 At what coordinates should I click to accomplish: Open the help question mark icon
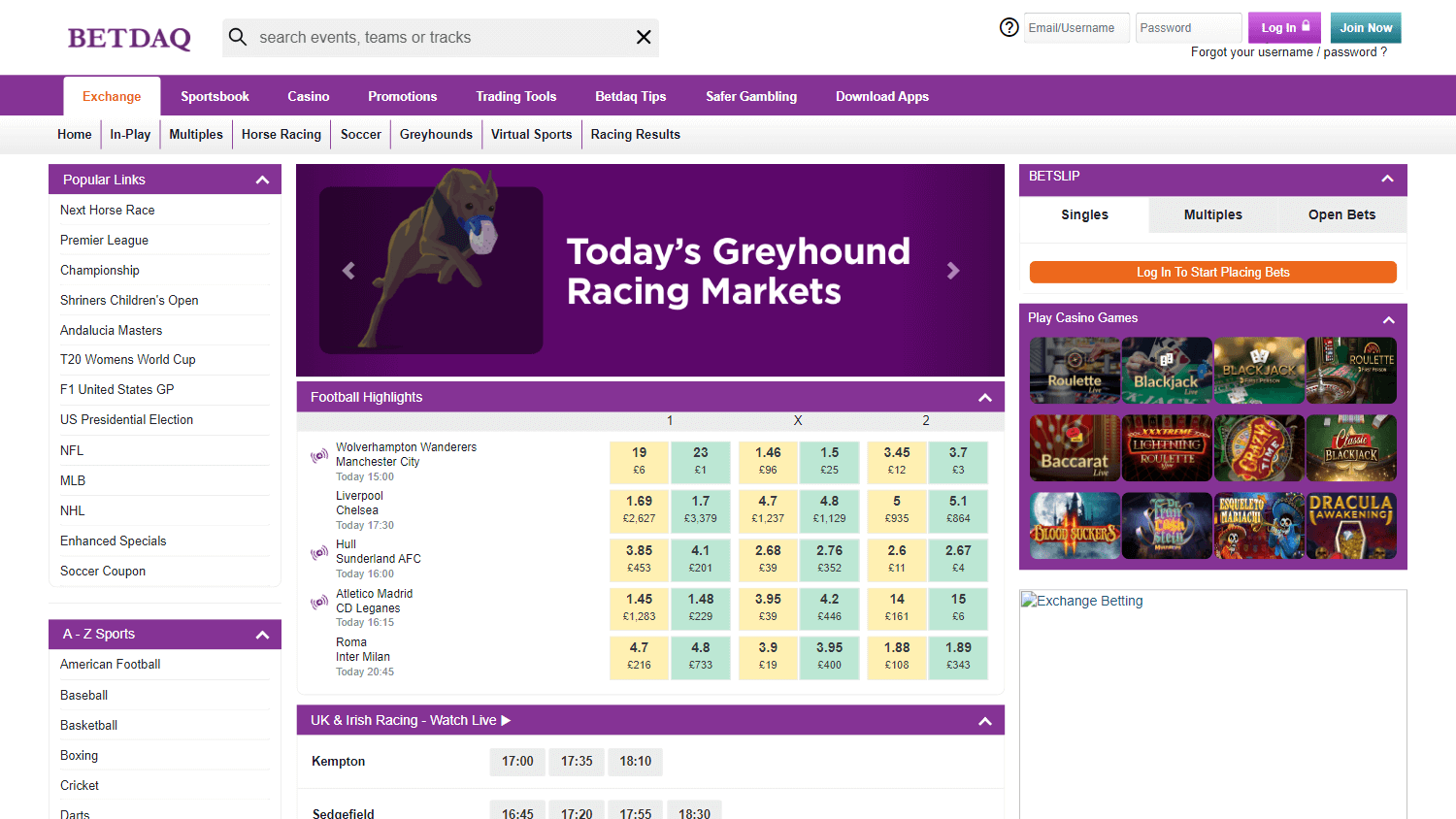(1009, 27)
